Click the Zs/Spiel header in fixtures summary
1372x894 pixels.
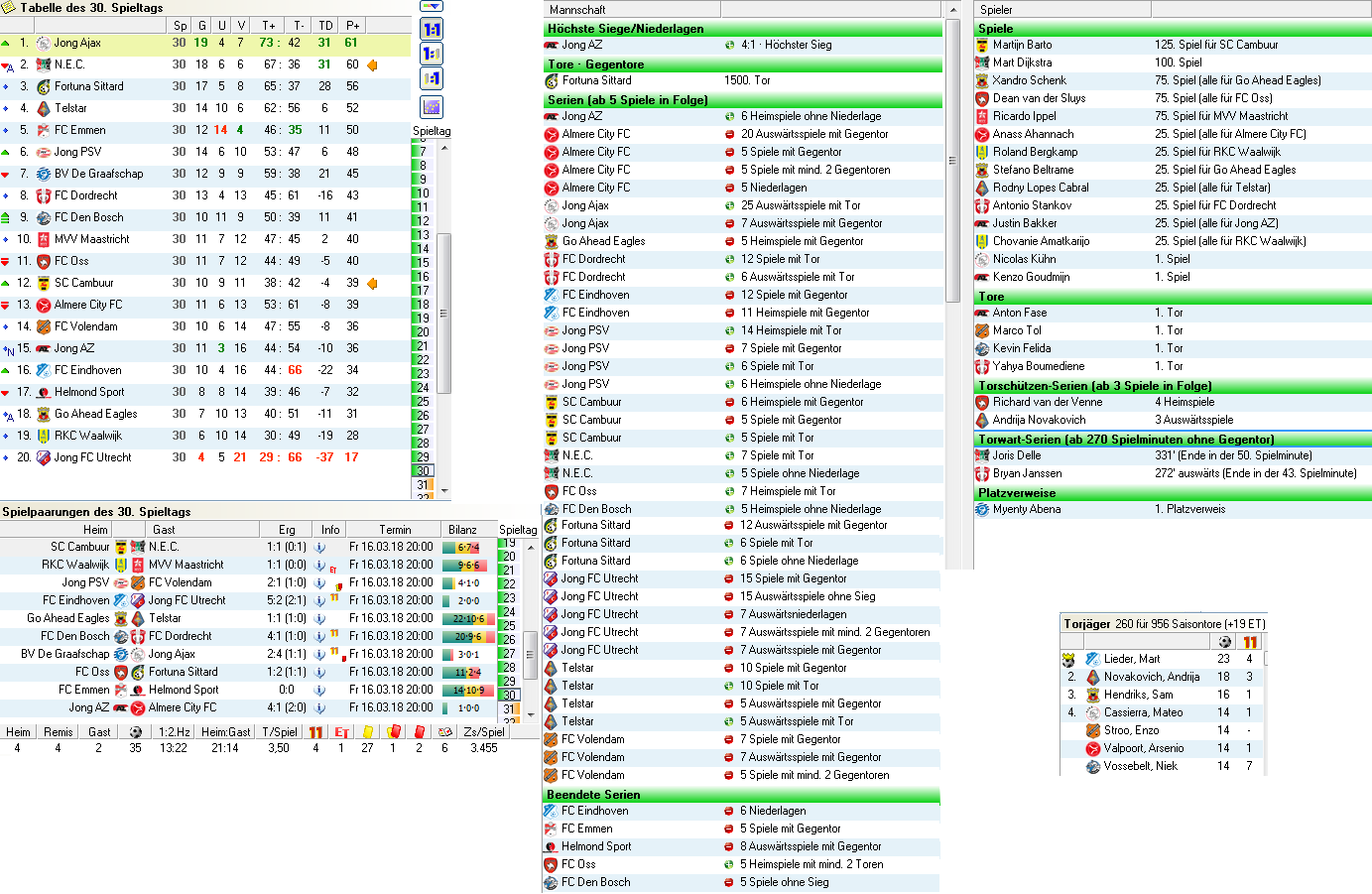coord(484,732)
